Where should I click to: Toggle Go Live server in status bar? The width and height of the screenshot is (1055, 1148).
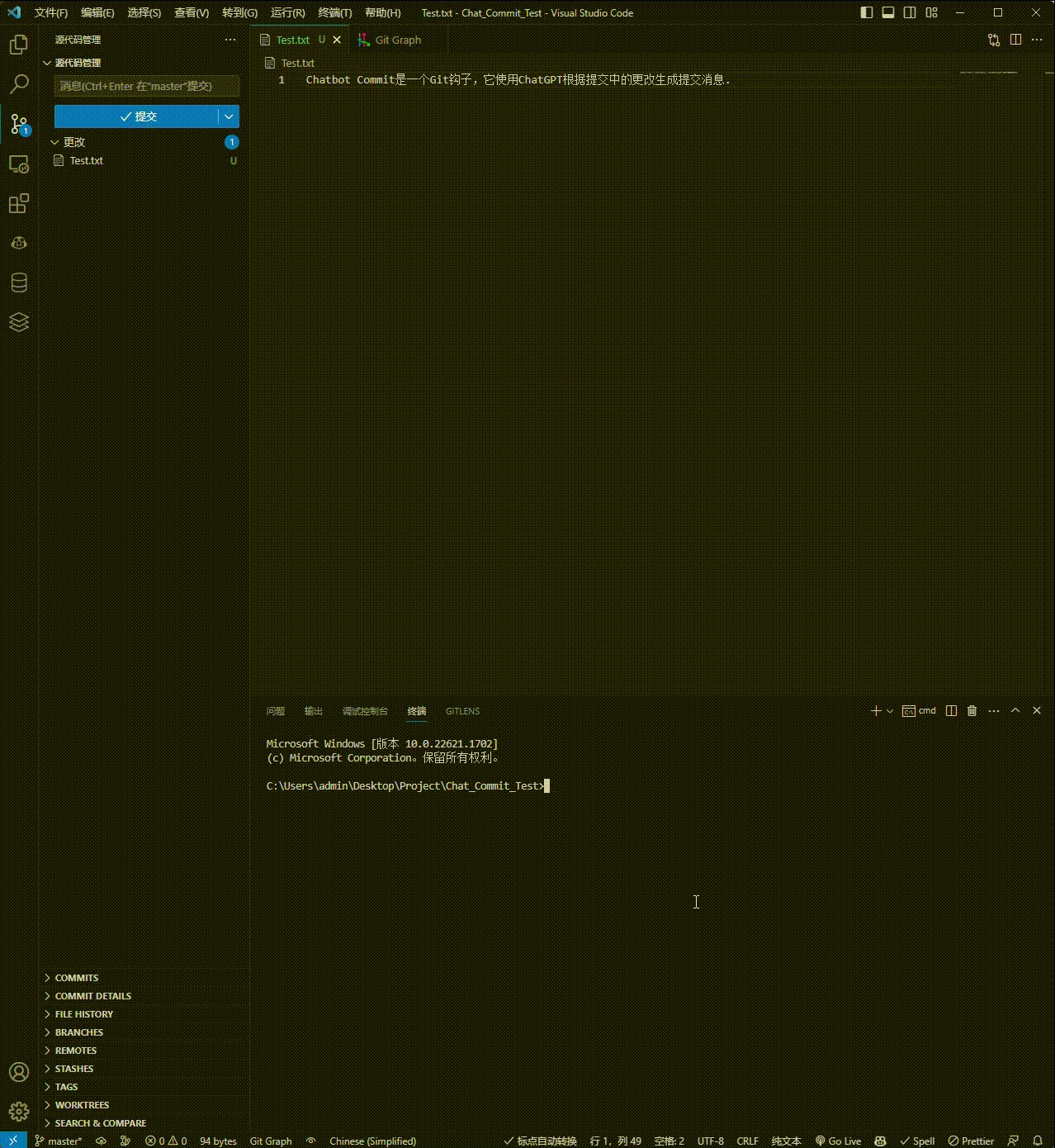click(839, 1141)
